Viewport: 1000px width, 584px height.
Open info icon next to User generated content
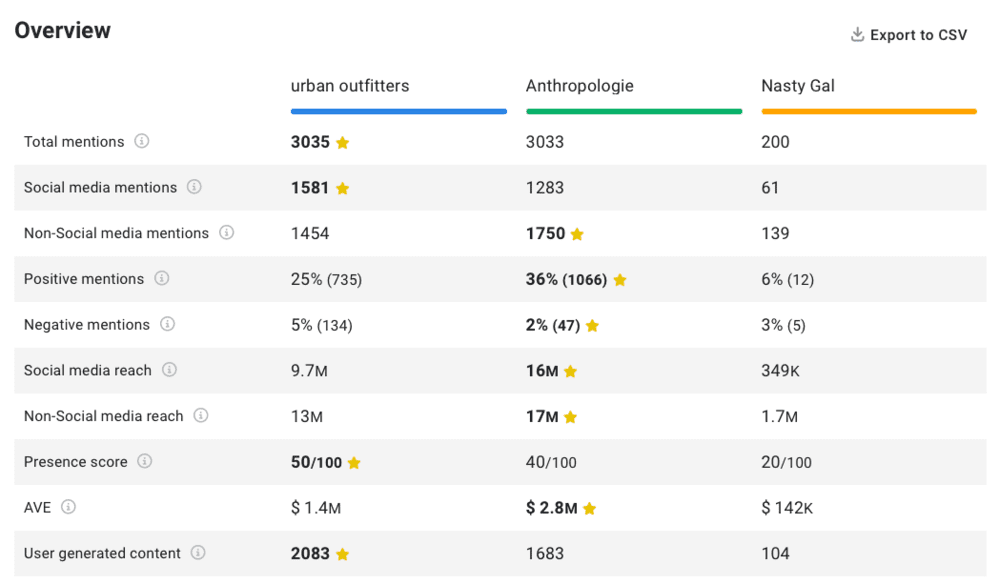point(198,553)
